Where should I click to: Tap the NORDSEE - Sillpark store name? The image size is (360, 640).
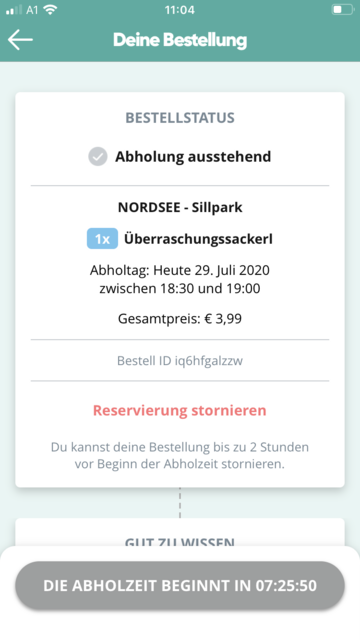[180, 207]
